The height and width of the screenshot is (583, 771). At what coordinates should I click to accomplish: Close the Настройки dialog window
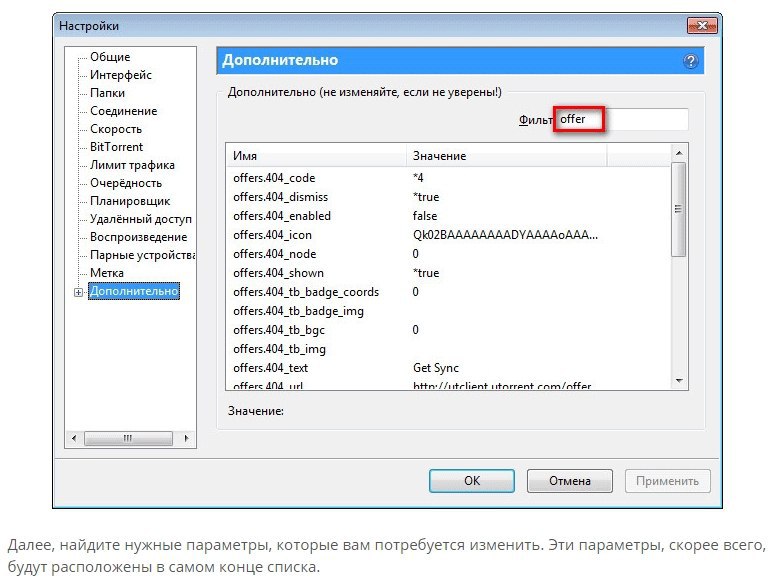click(702, 26)
